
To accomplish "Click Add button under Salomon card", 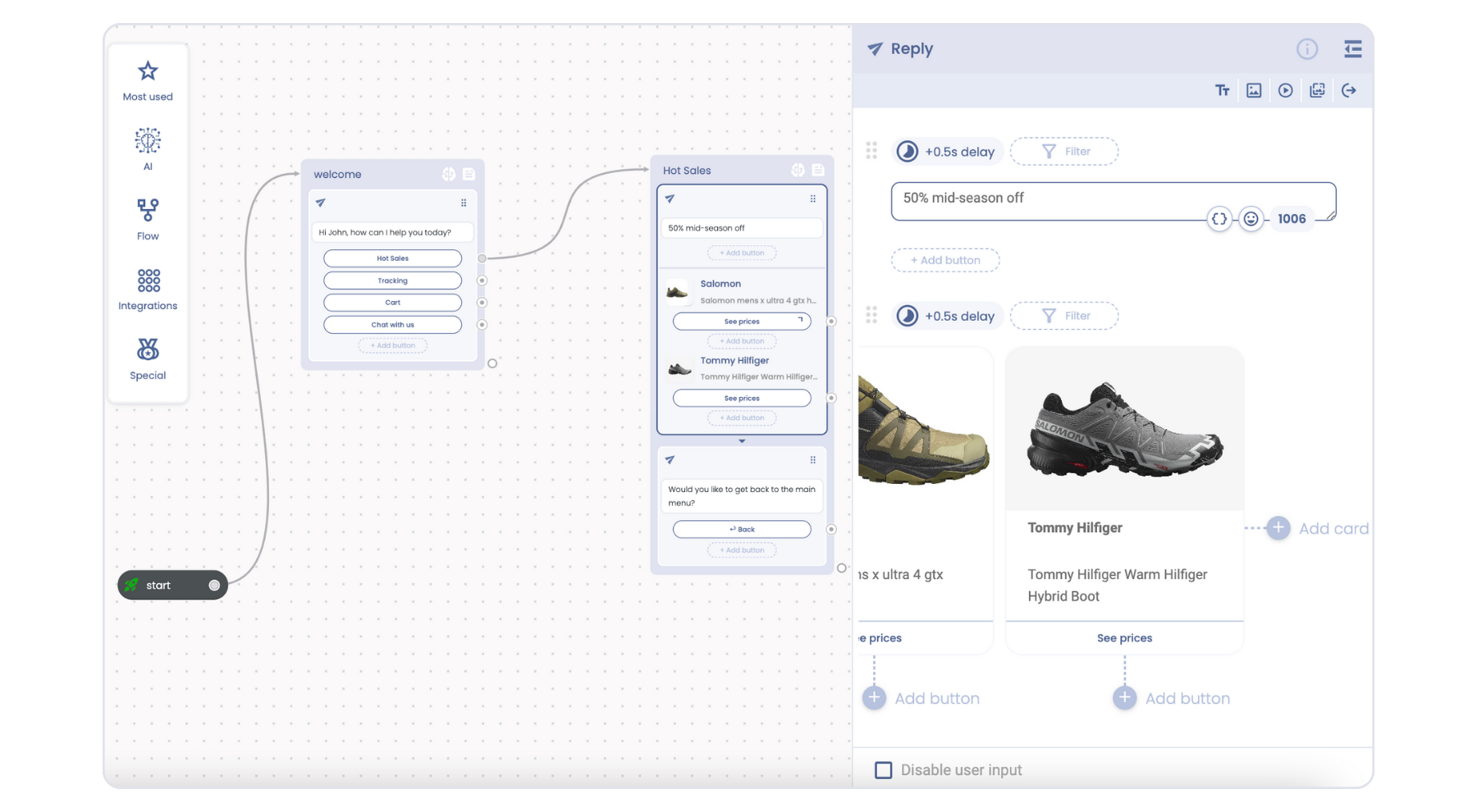I will coord(921,698).
